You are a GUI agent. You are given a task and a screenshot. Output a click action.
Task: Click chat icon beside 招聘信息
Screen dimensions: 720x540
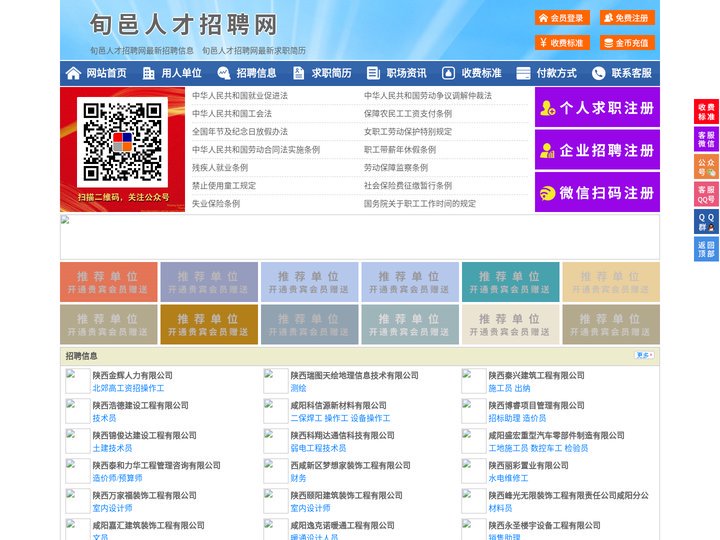[224, 73]
